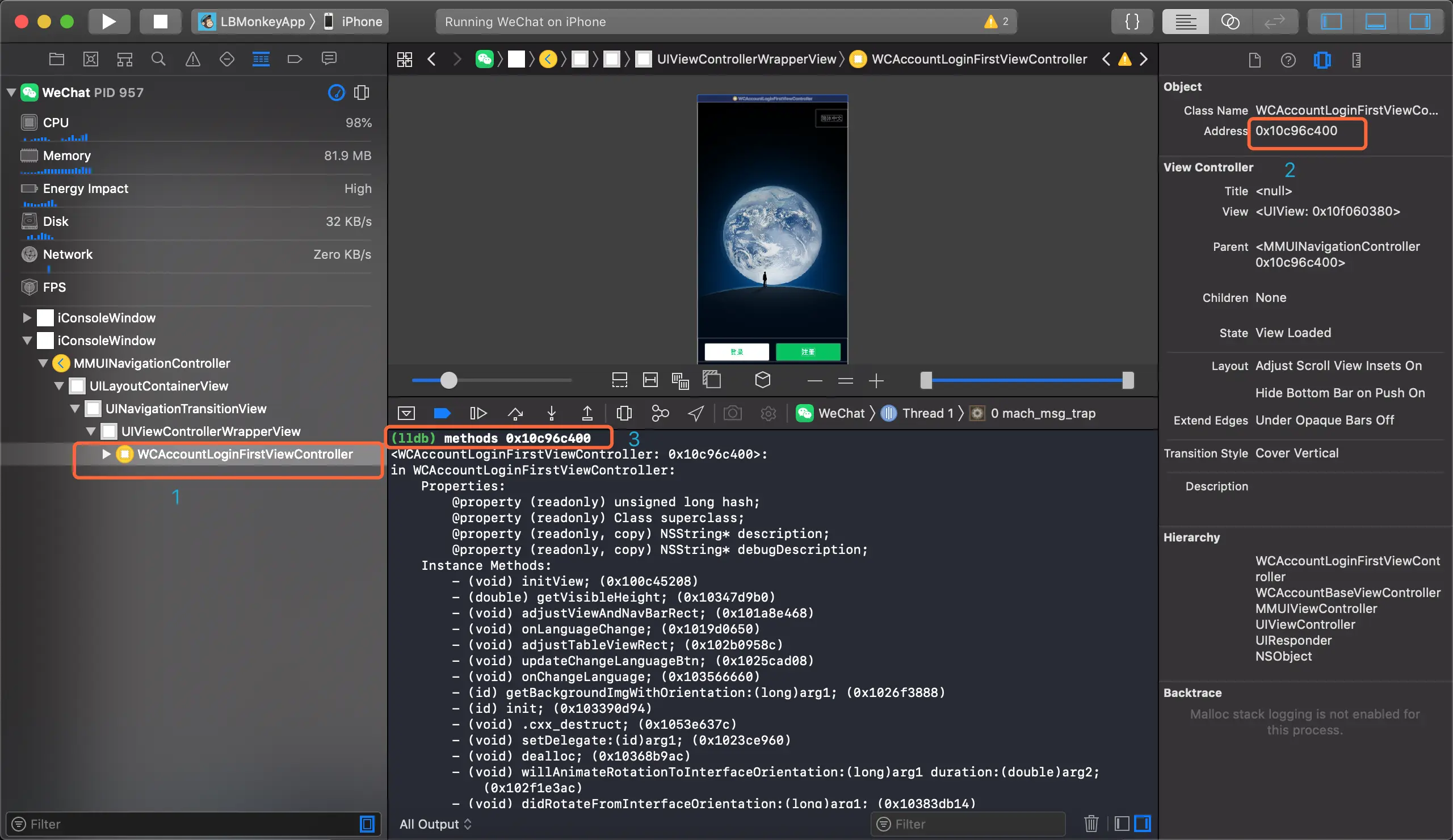Collapse the UILayoutContainerView node

pyautogui.click(x=59, y=386)
